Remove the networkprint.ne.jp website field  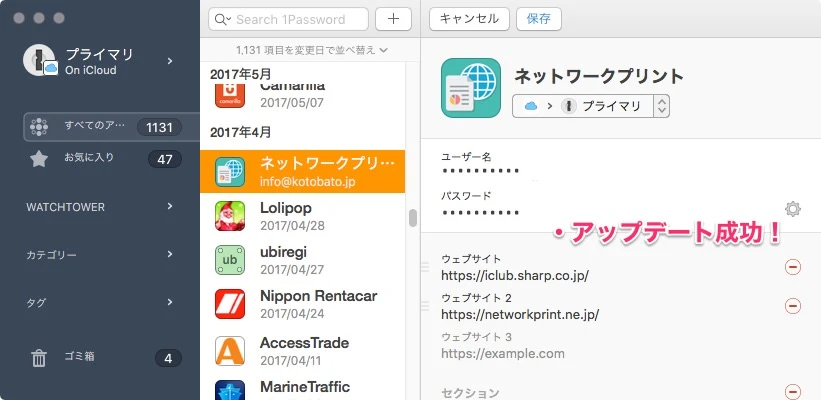793,306
